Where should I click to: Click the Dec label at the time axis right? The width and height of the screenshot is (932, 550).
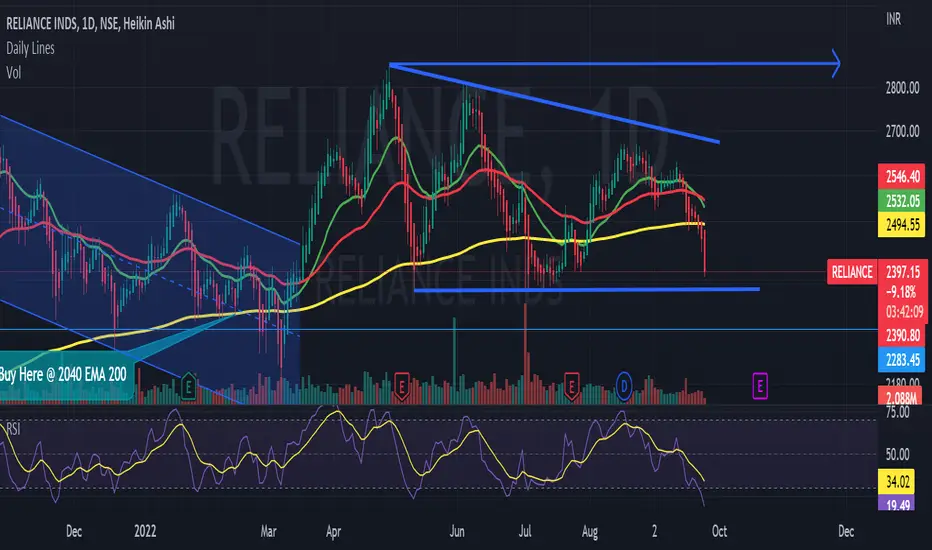tap(846, 531)
